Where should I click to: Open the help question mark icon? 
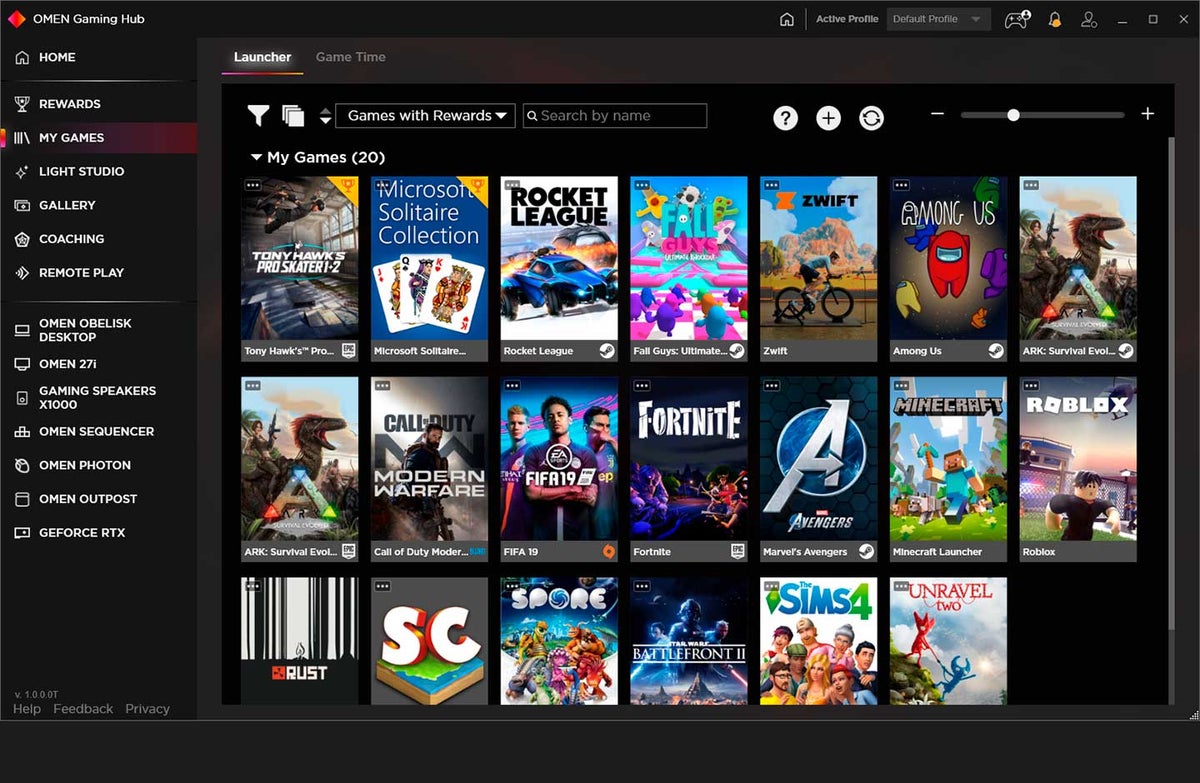(x=785, y=118)
